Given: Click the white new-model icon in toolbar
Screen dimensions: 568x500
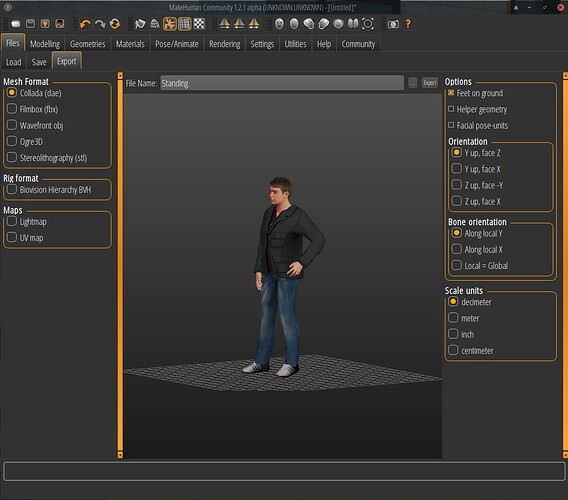Looking at the screenshot, I should tap(16, 24).
